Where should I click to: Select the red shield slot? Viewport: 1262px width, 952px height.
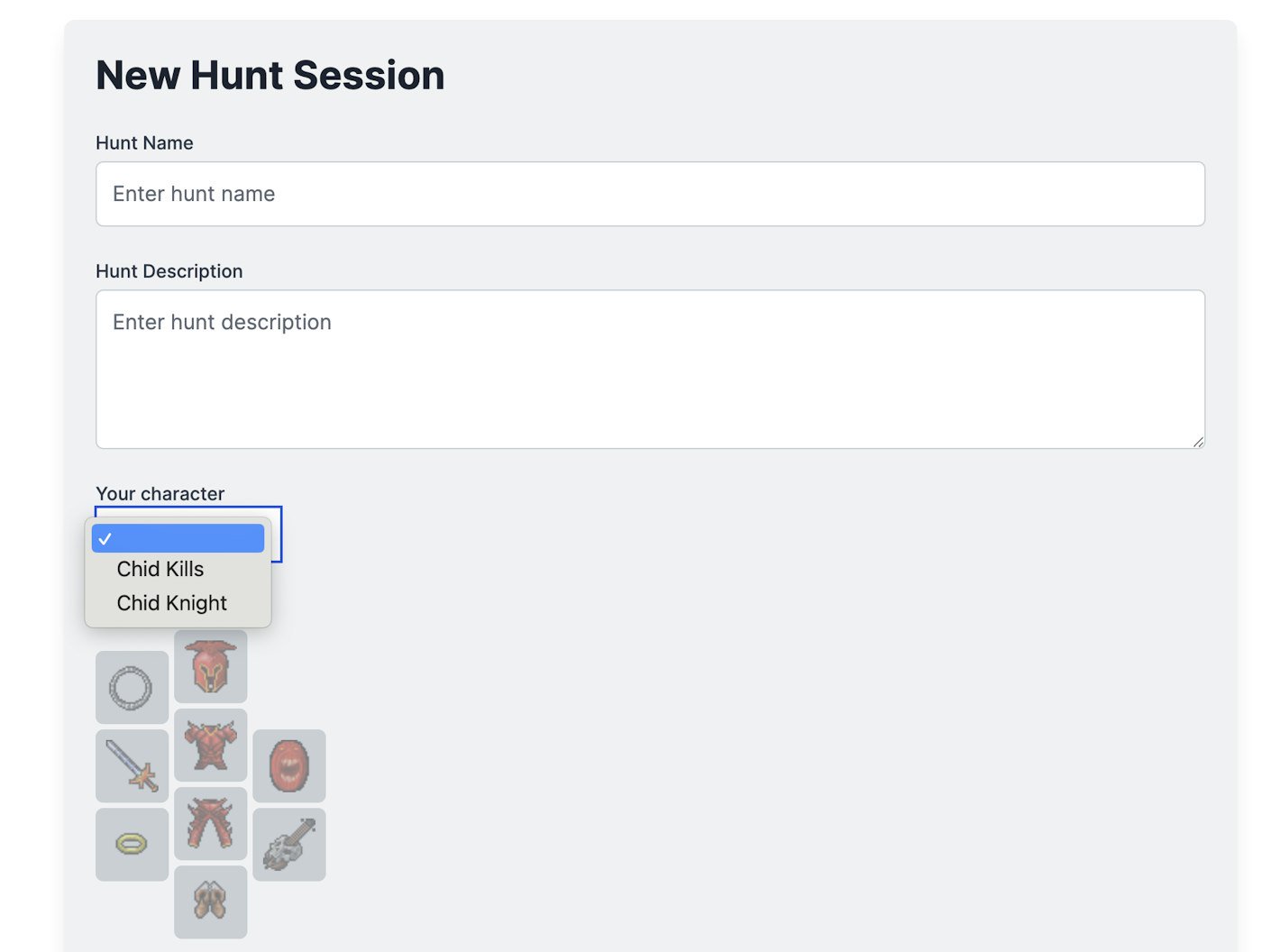click(x=288, y=766)
